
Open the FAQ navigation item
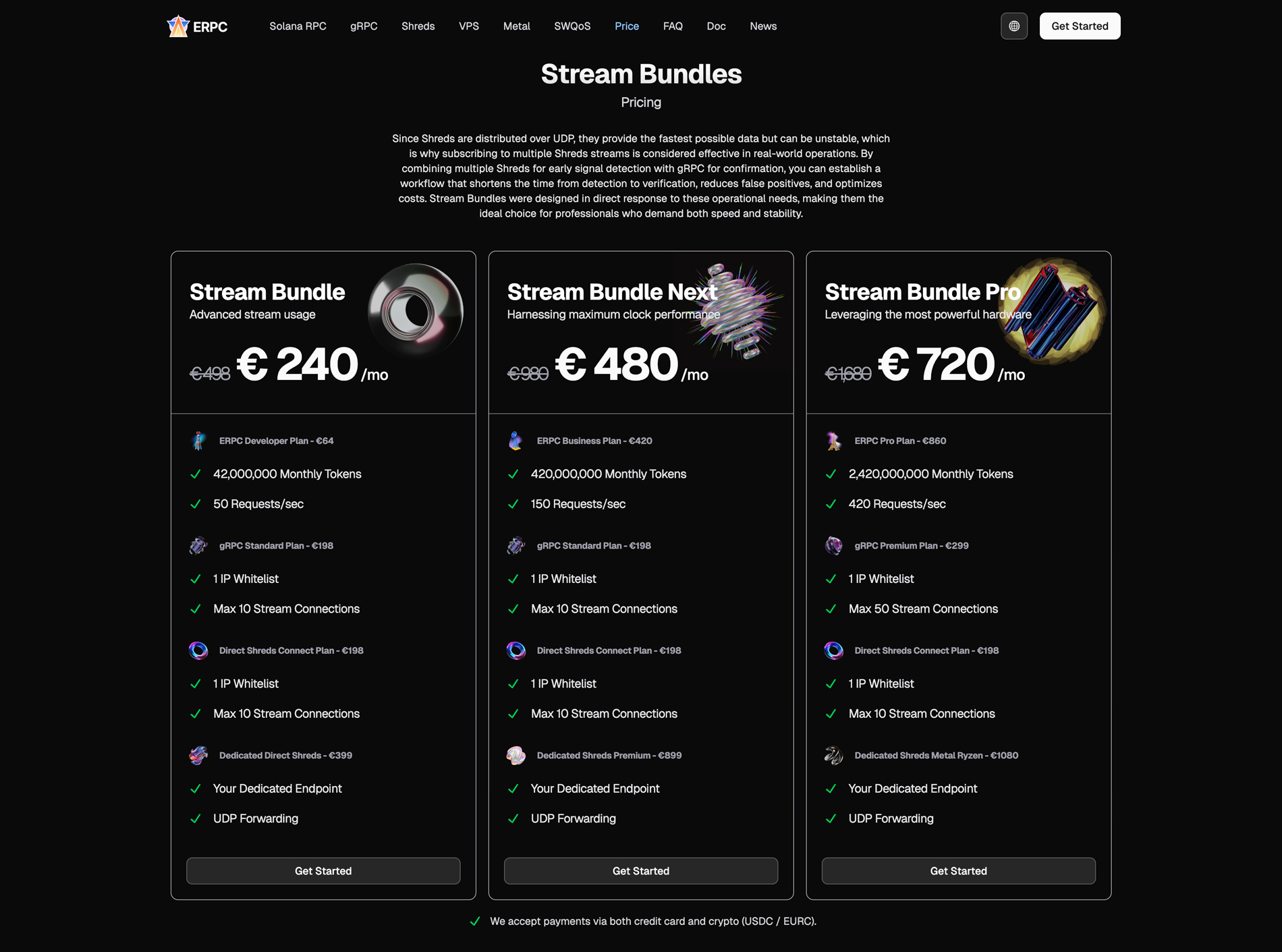pos(673,26)
